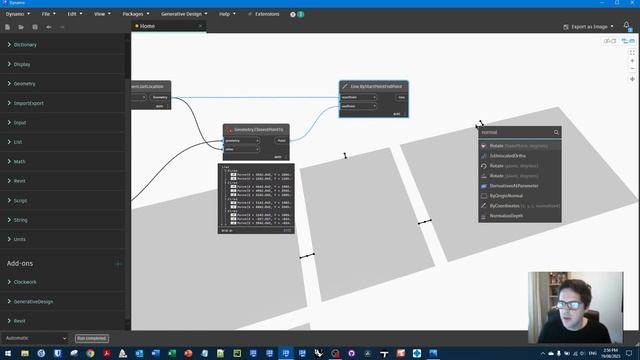Viewport: 640px width, 360px height.
Task: Click the search magnifier in node search box
Action: pyautogui.click(x=556, y=132)
